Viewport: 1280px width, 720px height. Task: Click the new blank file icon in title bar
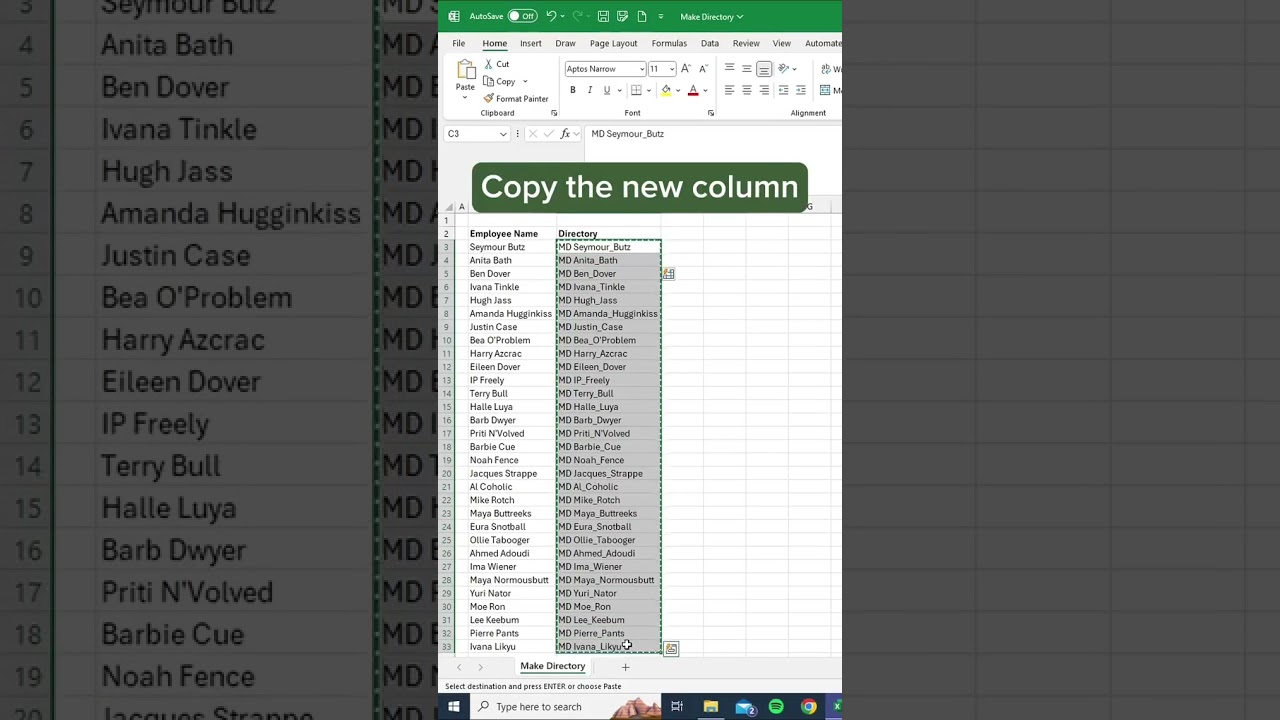(641, 16)
